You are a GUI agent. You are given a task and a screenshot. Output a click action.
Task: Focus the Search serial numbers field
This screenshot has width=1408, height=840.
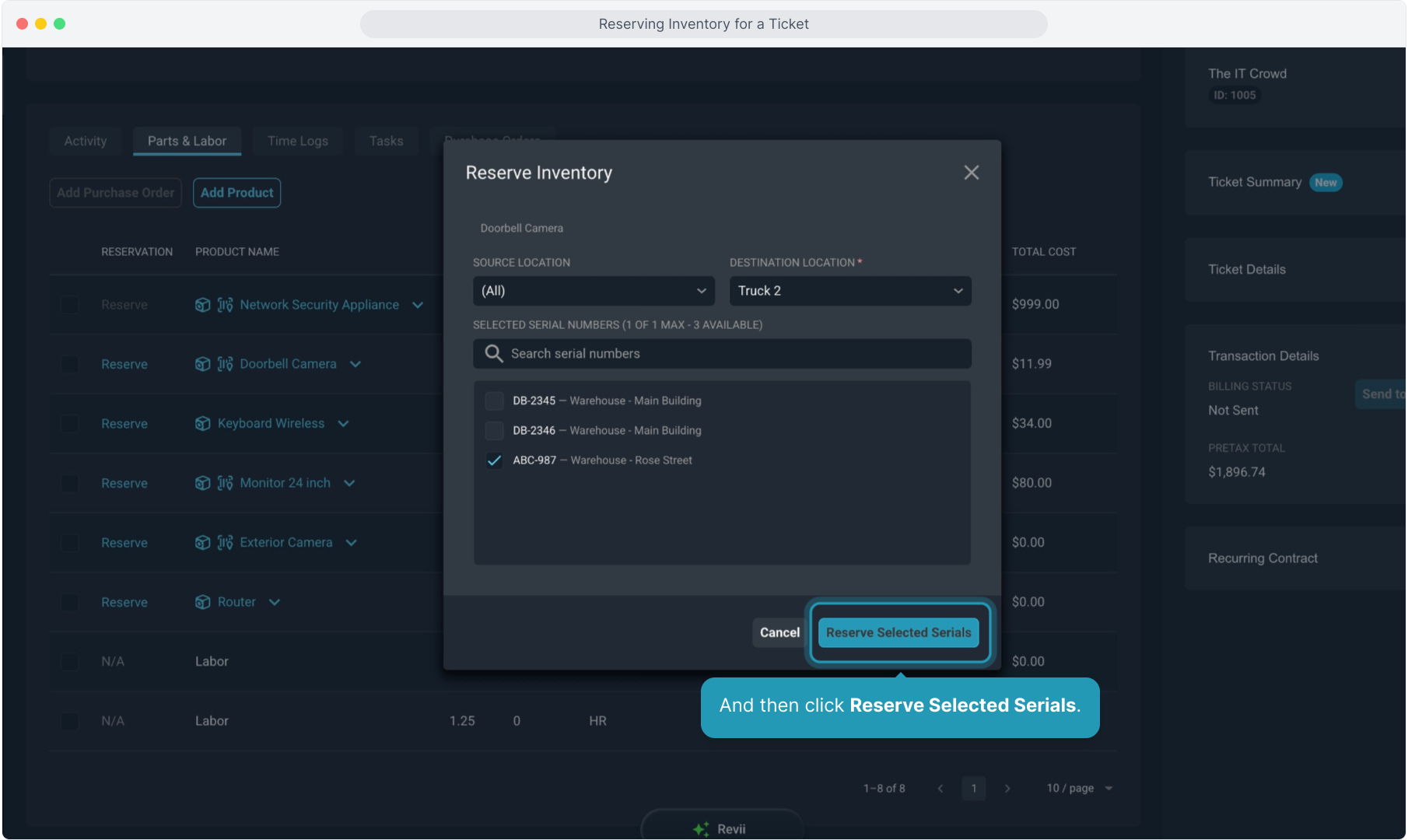(x=731, y=354)
